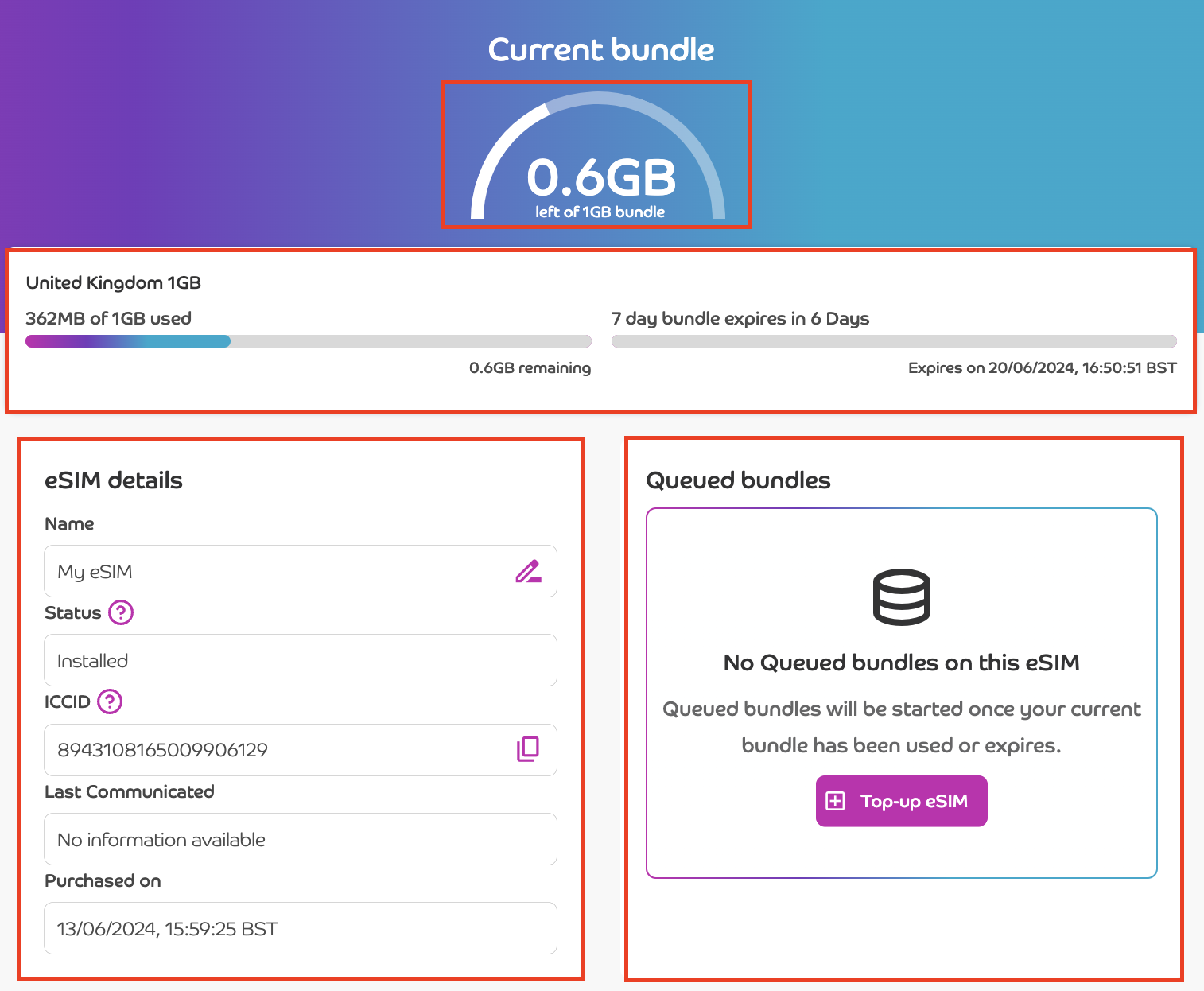The height and width of the screenshot is (991, 1204).
Task: Click the plus icon on Top-up button
Action: click(835, 801)
